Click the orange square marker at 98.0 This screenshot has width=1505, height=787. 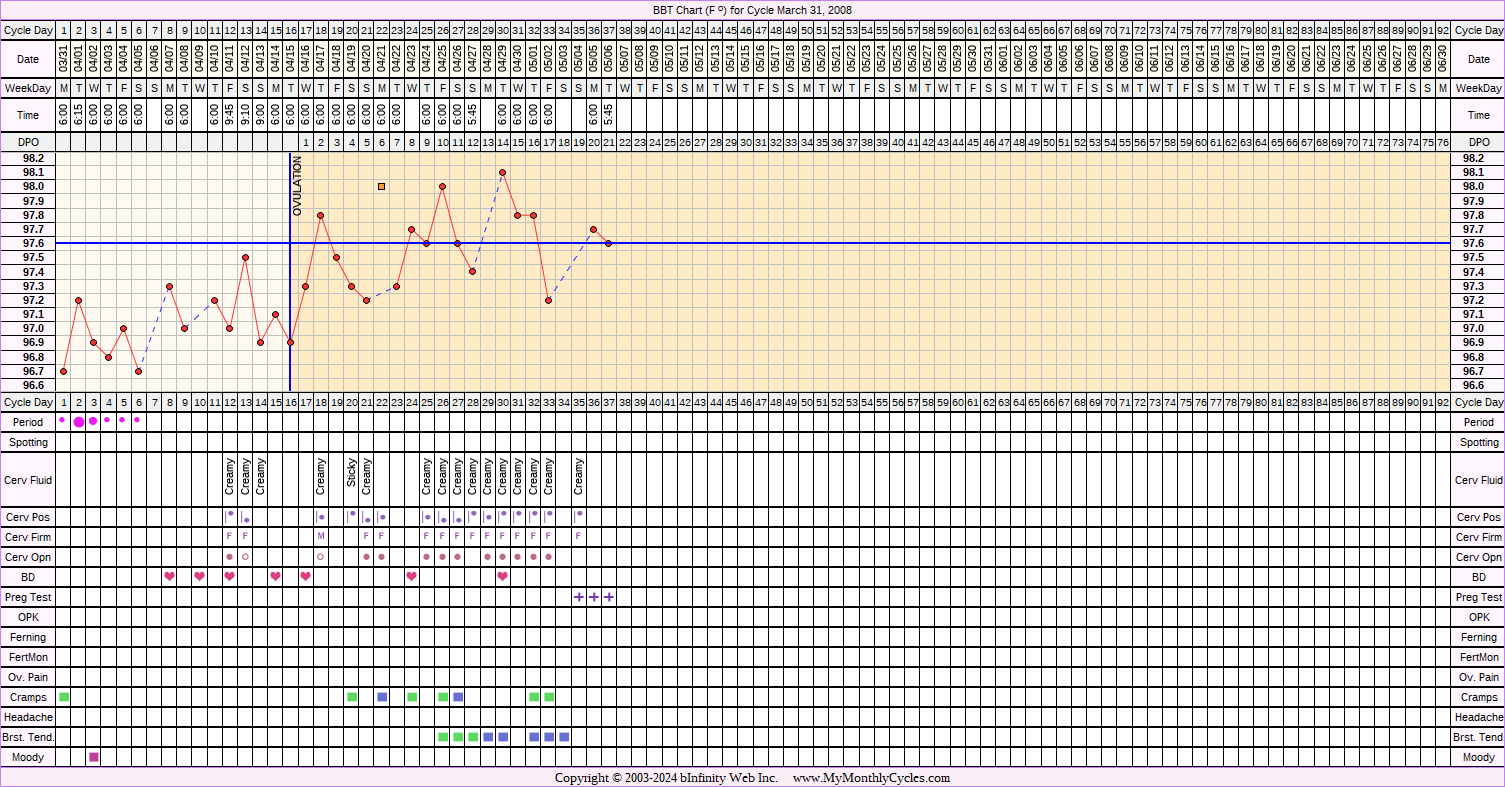click(381, 186)
